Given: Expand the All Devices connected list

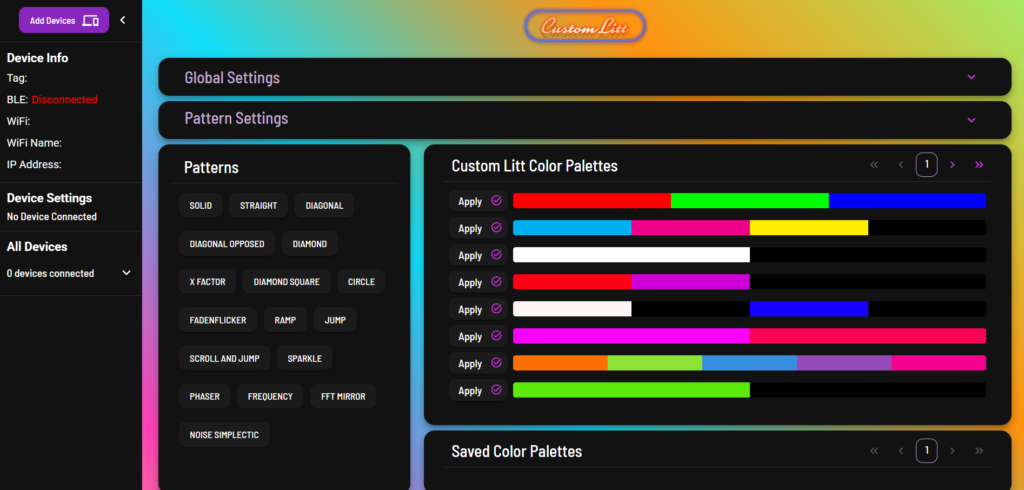Looking at the screenshot, I should coord(126,273).
